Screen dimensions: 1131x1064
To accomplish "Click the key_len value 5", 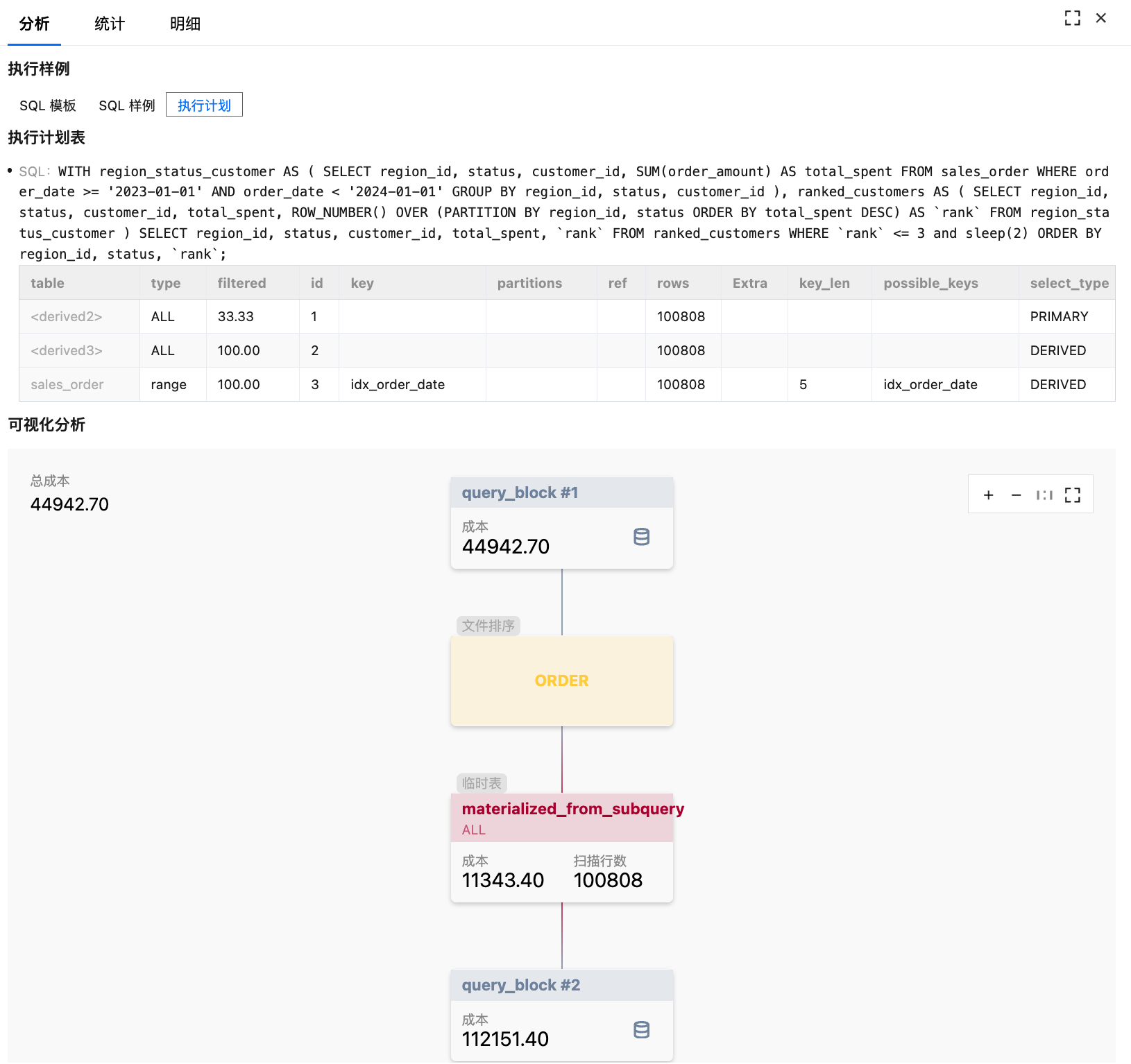I will [x=803, y=384].
